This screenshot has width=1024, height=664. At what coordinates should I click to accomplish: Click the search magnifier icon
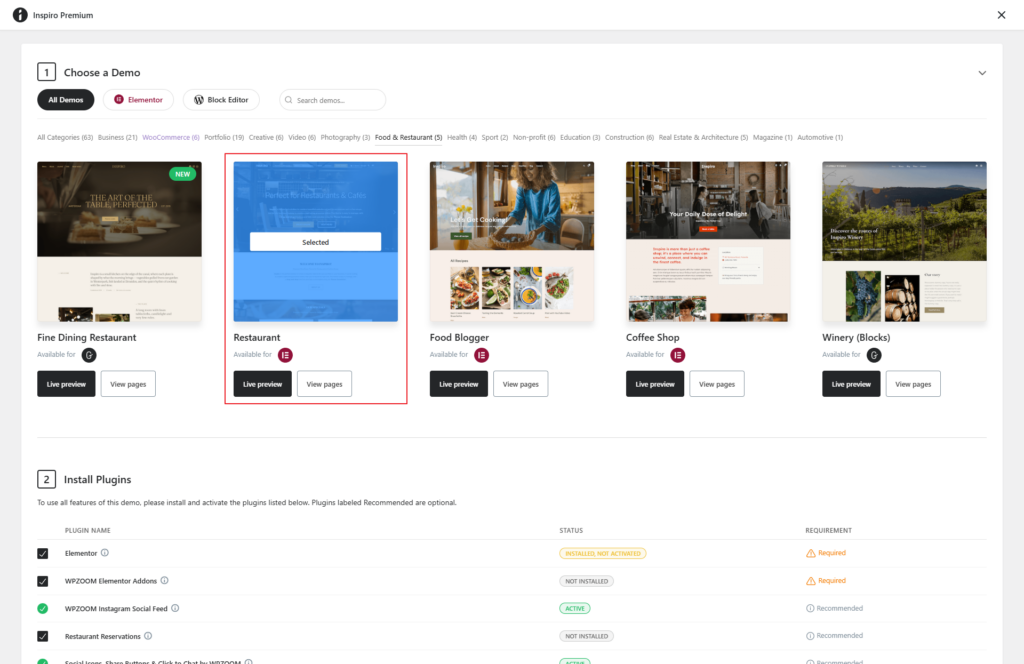tap(289, 100)
